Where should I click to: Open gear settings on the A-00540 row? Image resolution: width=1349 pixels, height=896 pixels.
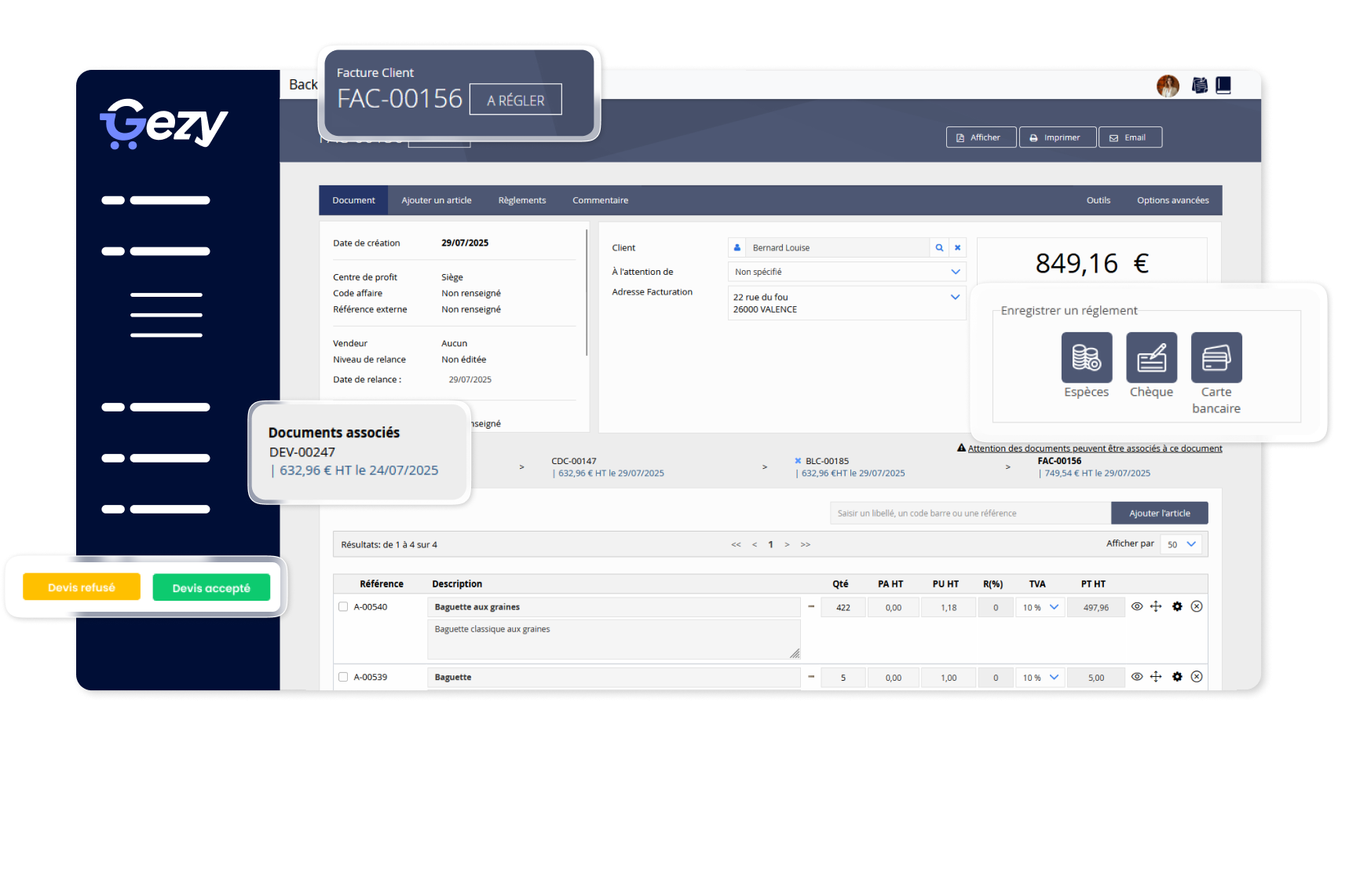pos(1177,606)
